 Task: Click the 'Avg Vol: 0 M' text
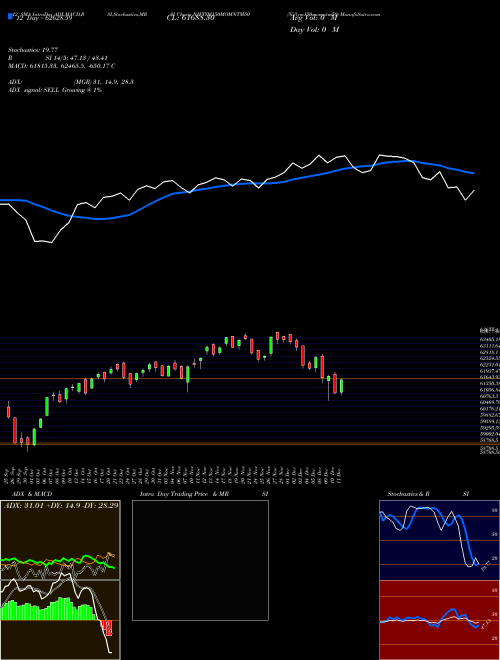click(314, 18)
